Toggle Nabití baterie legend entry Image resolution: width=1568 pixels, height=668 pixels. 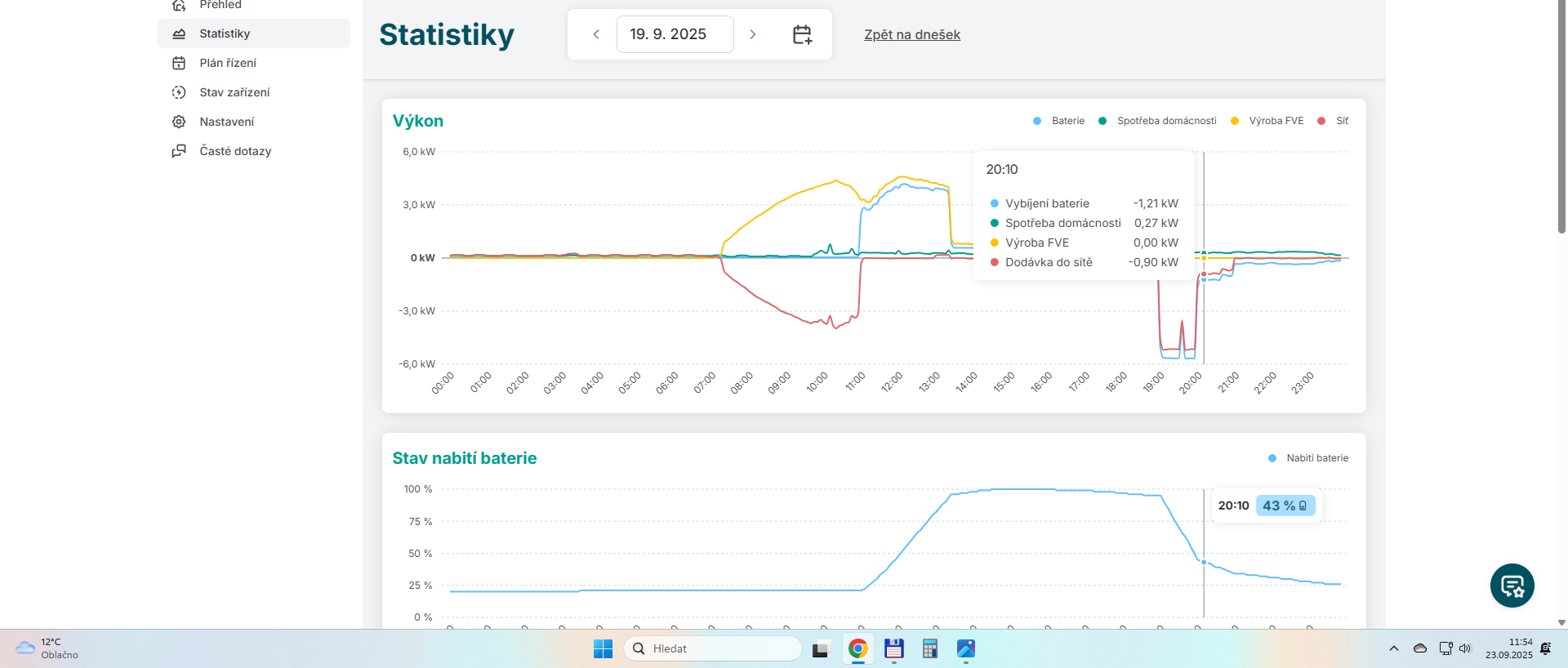[1308, 458]
